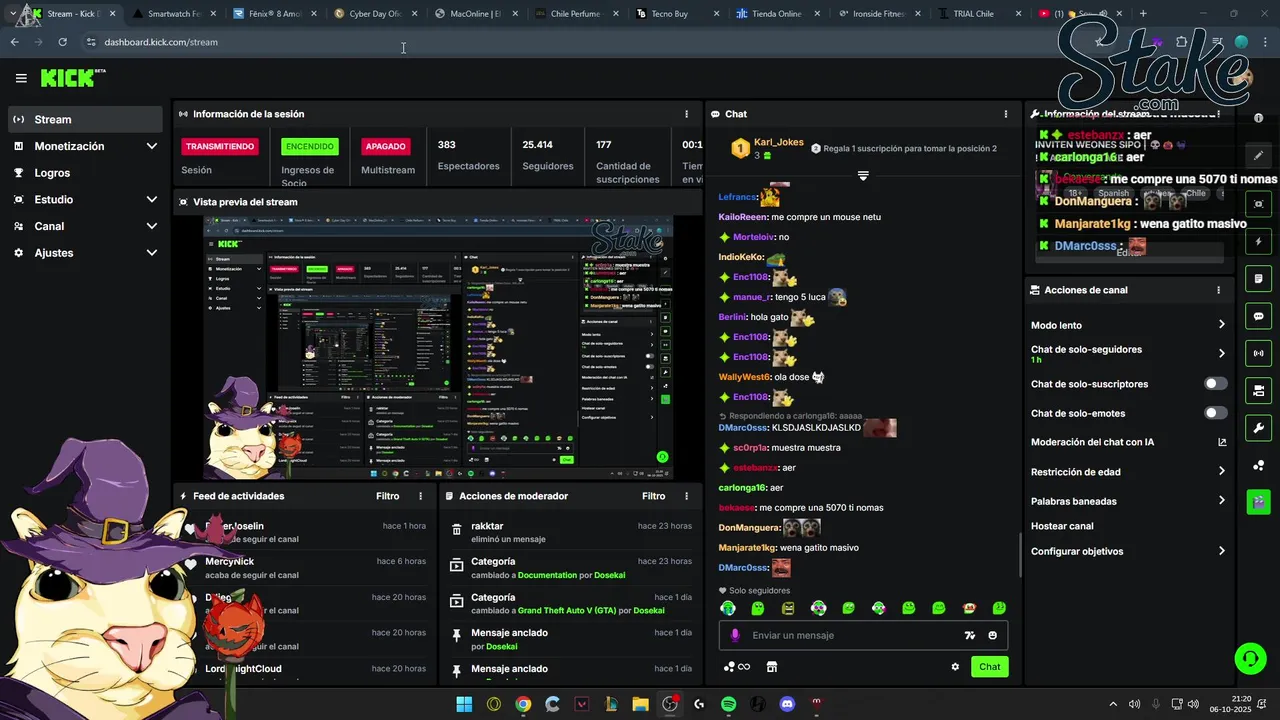Open chat settings gear icon
This screenshot has height=720, width=1280.
pos(955,667)
